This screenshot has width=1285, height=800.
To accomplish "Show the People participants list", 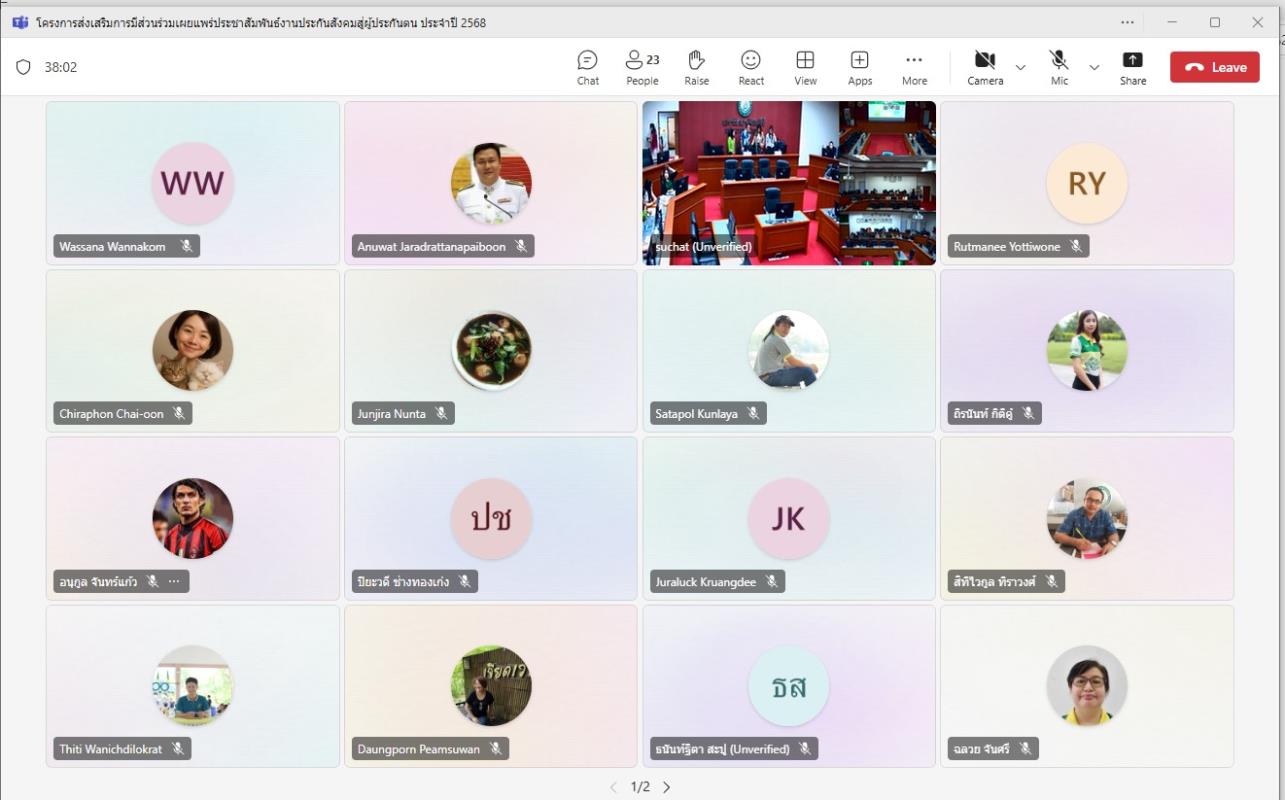I will [642, 67].
